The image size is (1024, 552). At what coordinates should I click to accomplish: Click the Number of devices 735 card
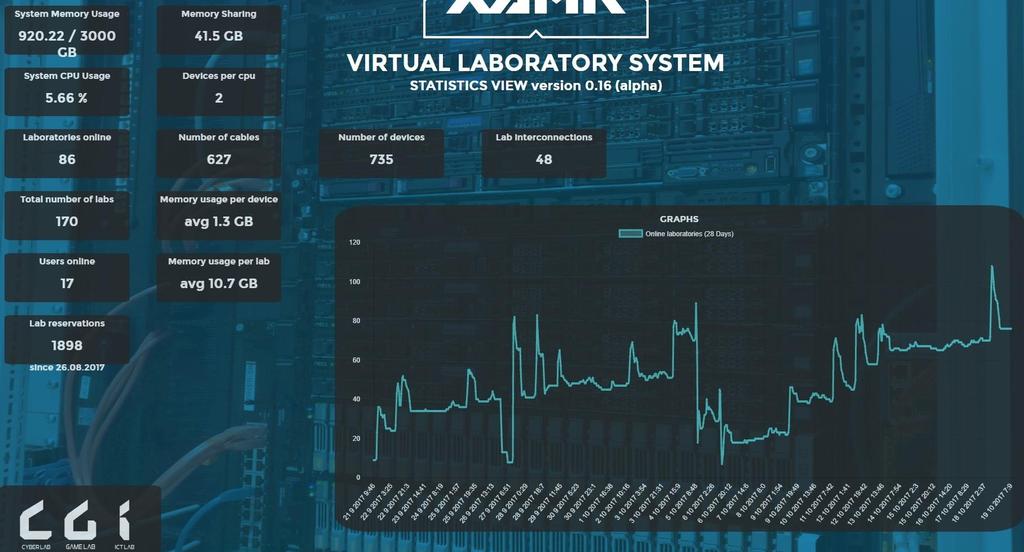(381, 154)
